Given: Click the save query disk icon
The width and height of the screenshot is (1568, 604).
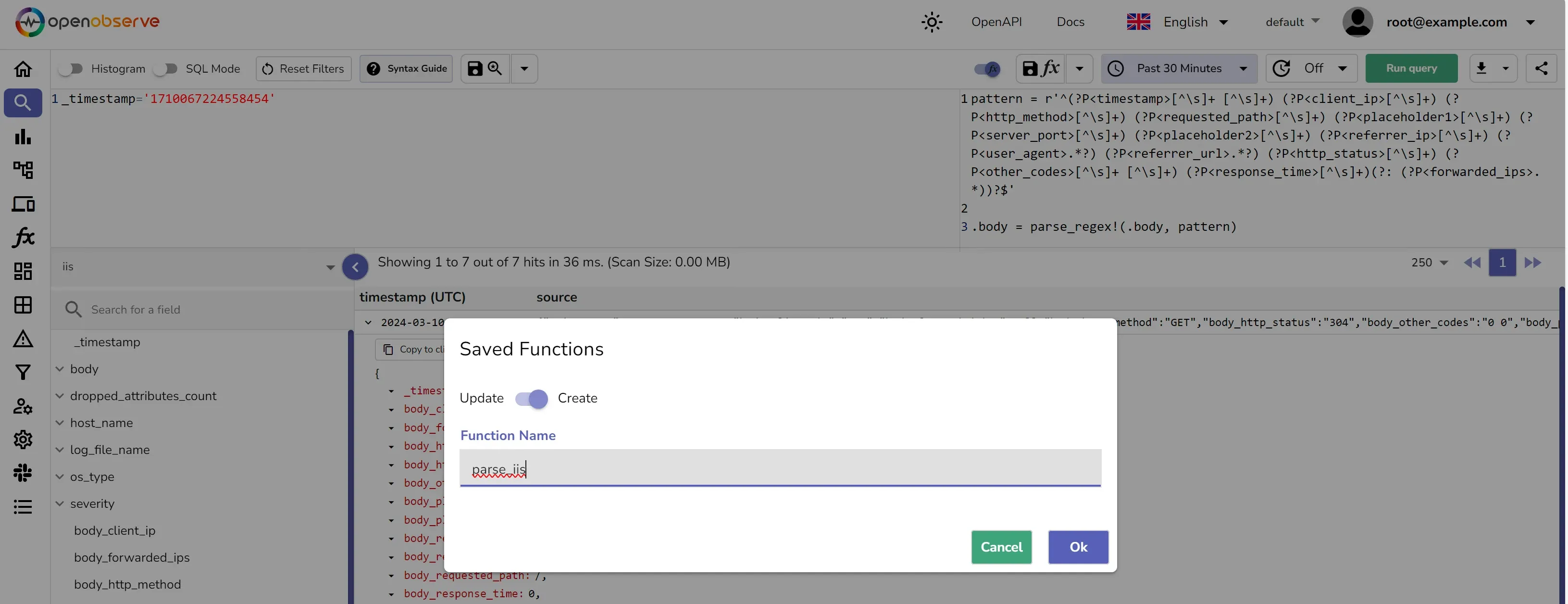Looking at the screenshot, I should pyautogui.click(x=475, y=68).
